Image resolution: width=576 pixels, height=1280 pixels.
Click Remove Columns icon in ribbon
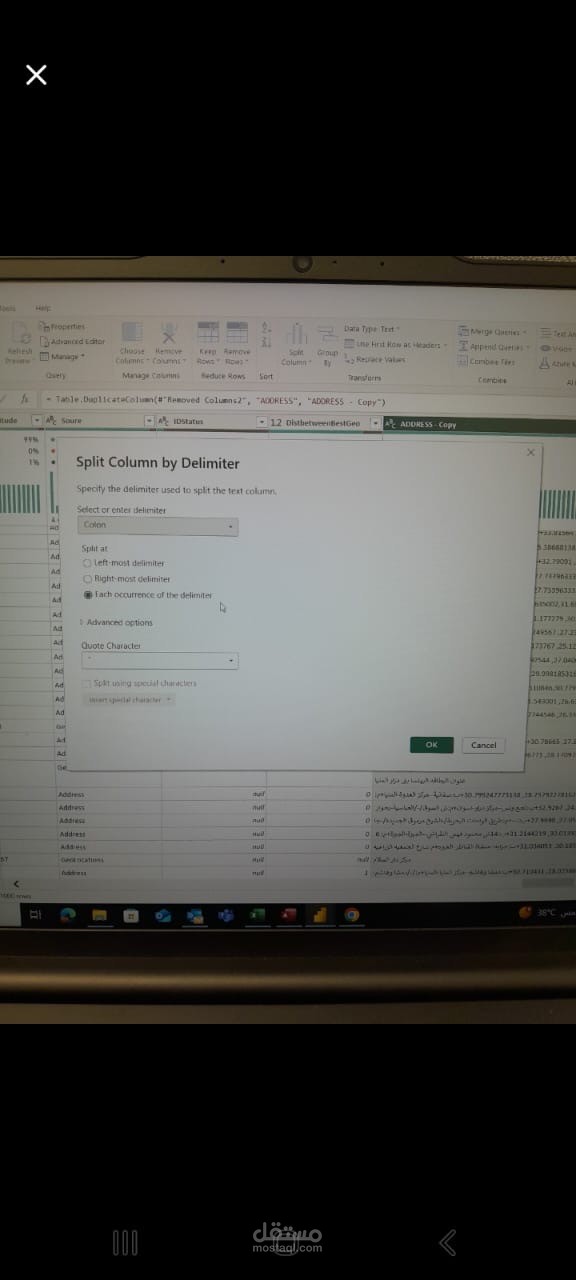click(x=169, y=334)
